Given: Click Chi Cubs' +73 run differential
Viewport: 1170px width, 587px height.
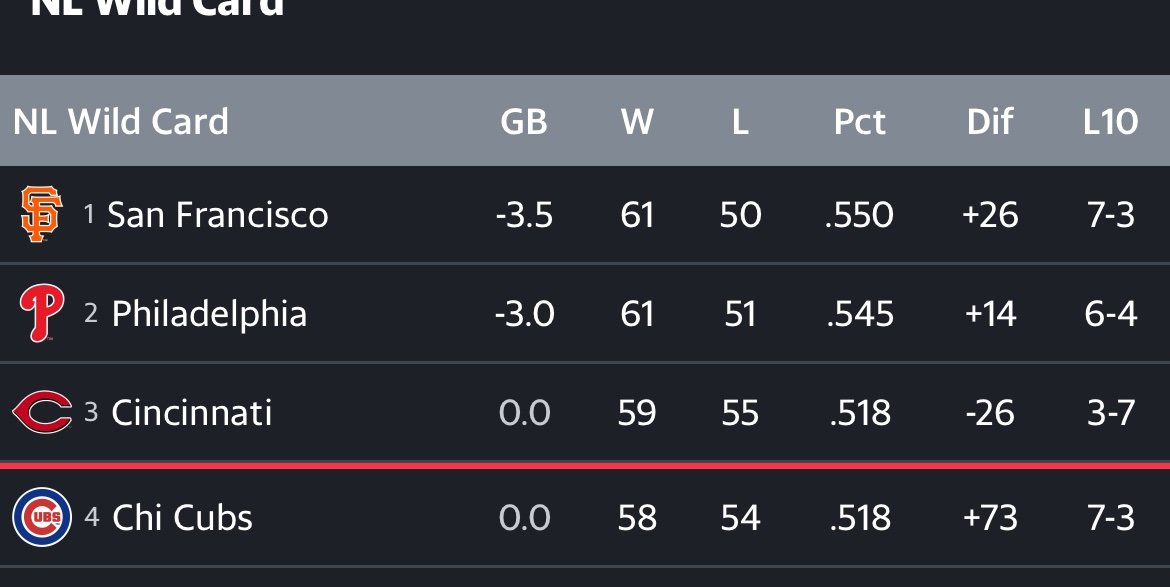Looking at the screenshot, I should [990, 517].
